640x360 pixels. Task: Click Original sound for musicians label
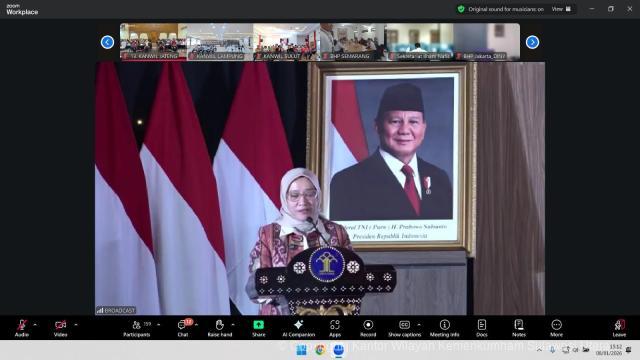(x=506, y=9)
